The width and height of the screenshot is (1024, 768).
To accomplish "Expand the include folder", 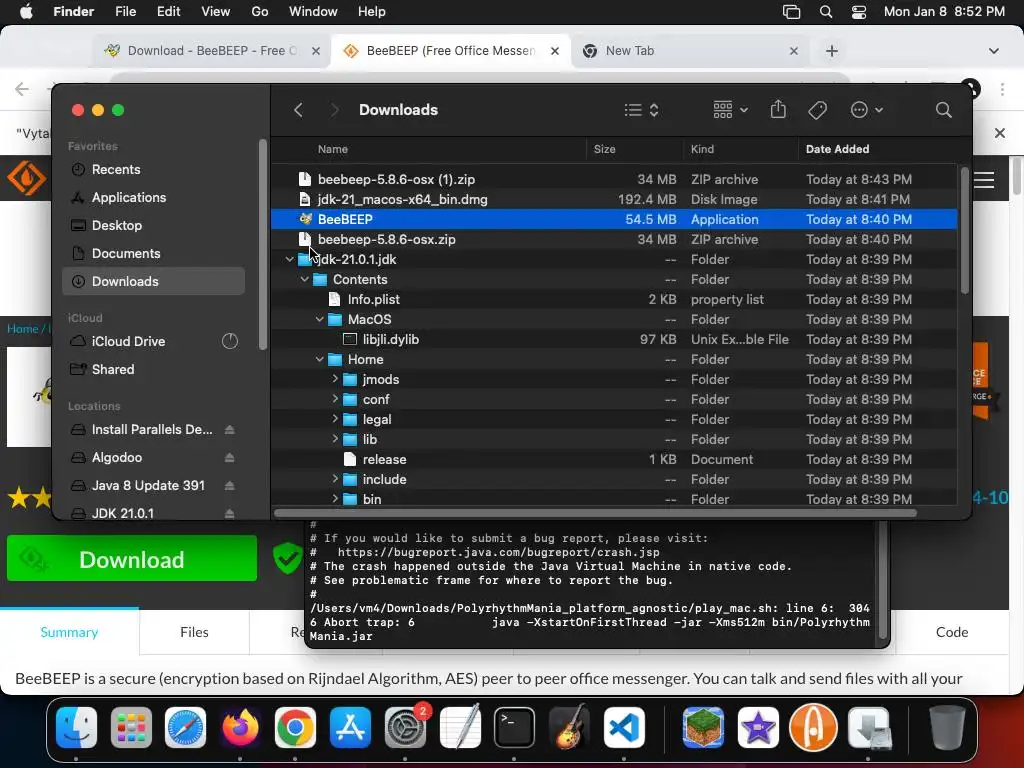I will coord(334,479).
